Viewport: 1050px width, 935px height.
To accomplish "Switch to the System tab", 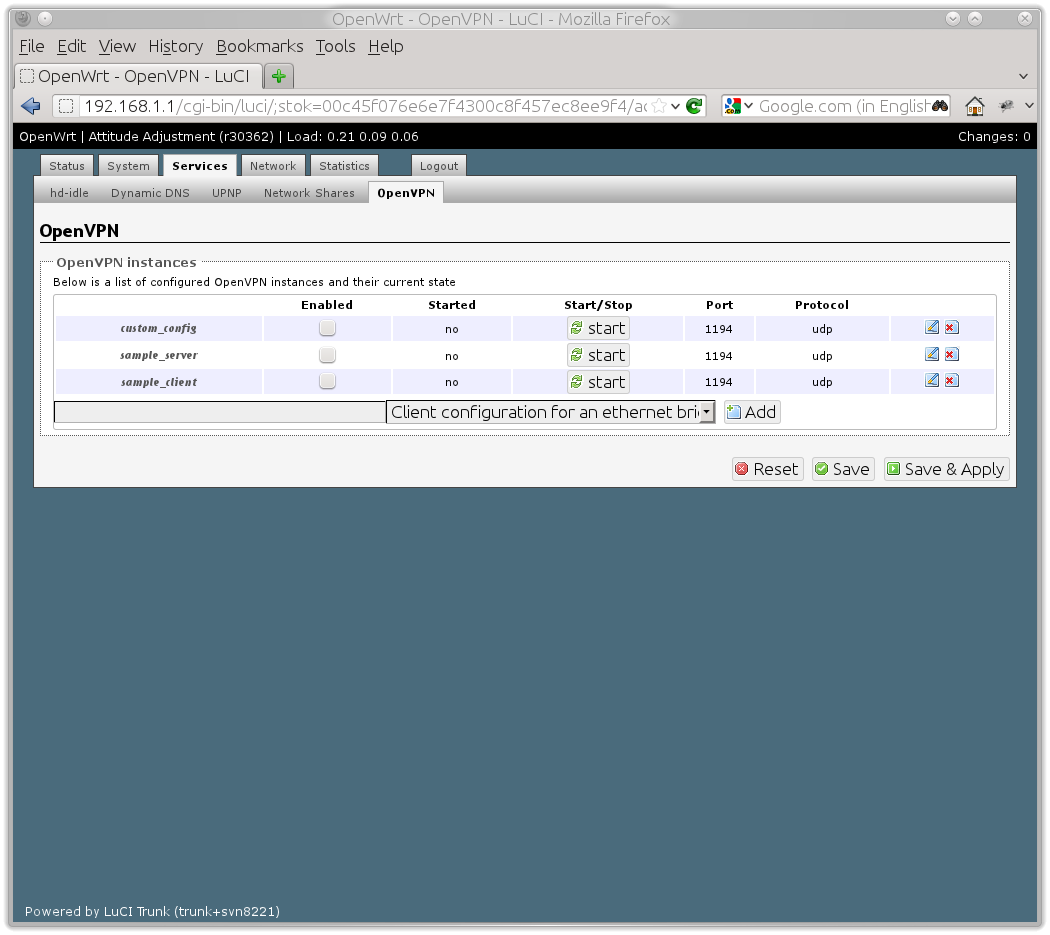I will coord(129,165).
